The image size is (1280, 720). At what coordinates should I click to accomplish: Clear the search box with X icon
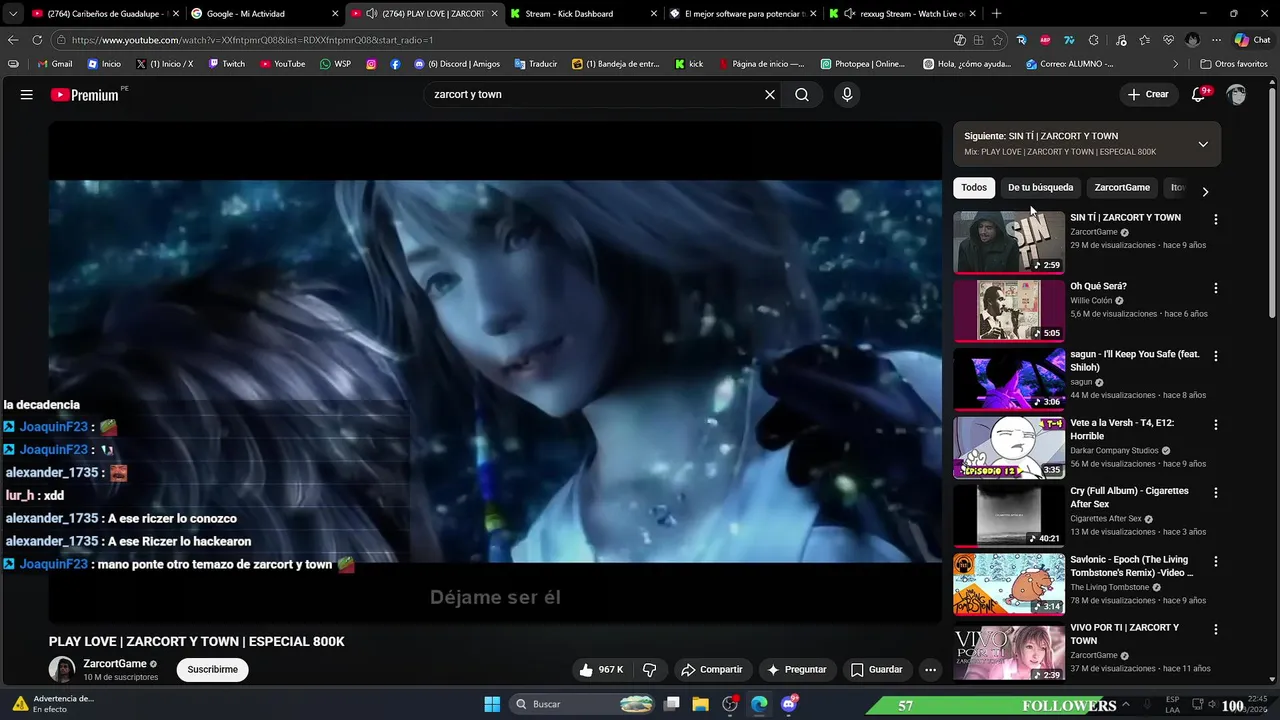[770, 95]
